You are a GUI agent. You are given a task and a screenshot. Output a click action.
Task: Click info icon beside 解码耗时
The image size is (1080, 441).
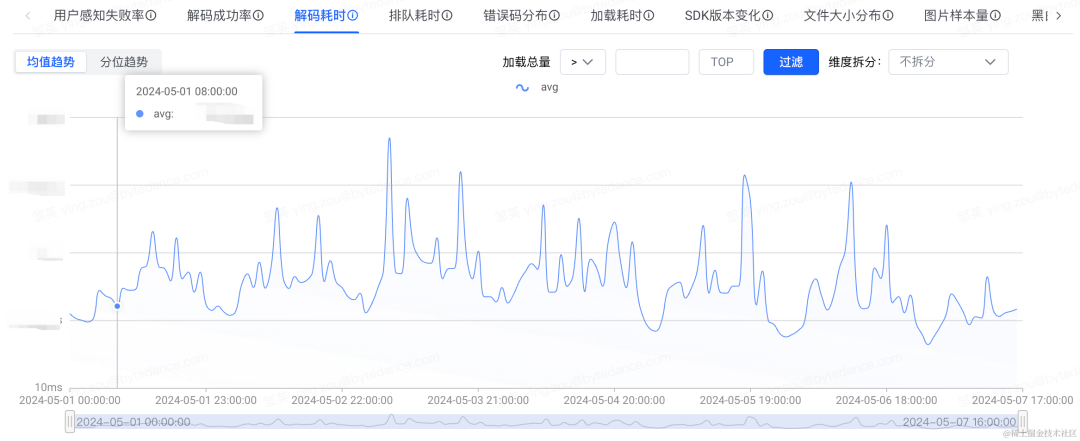point(353,15)
